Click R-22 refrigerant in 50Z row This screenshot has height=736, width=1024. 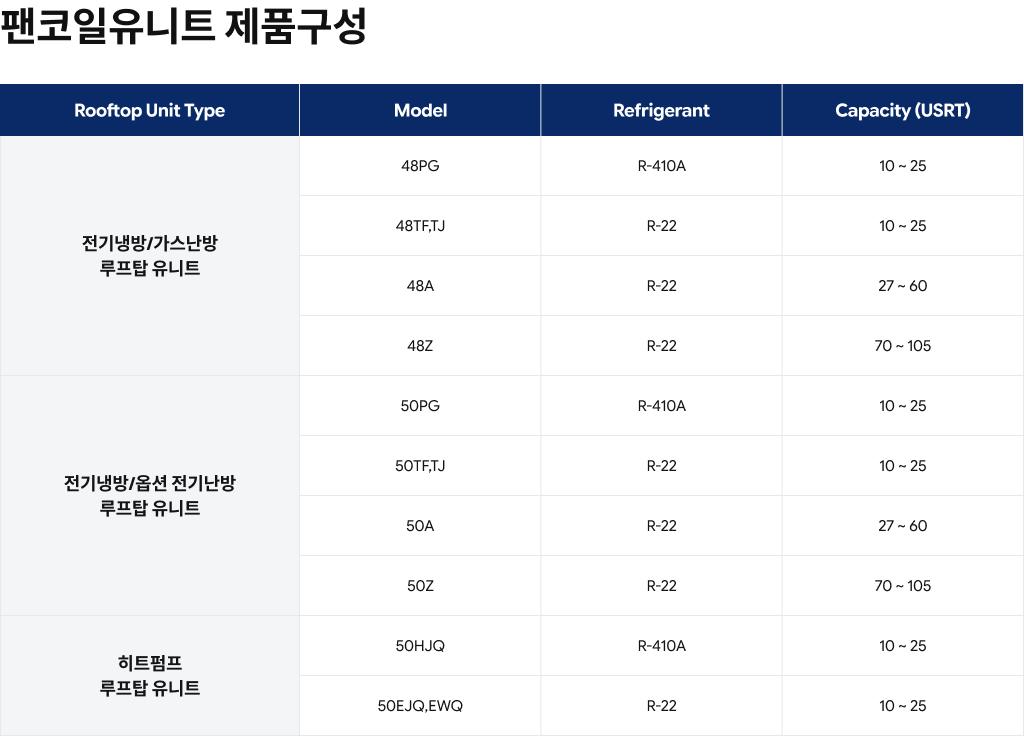661,586
